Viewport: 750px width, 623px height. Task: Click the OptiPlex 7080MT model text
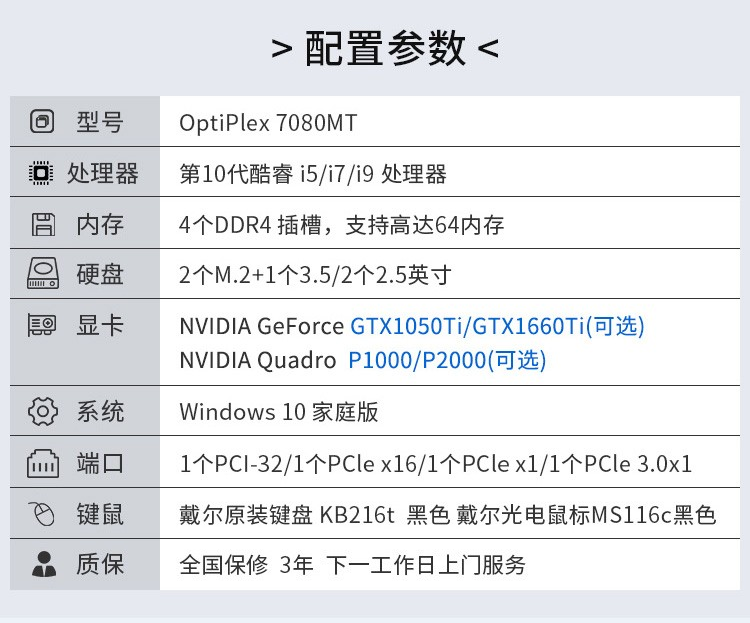click(x=267, y=123)
